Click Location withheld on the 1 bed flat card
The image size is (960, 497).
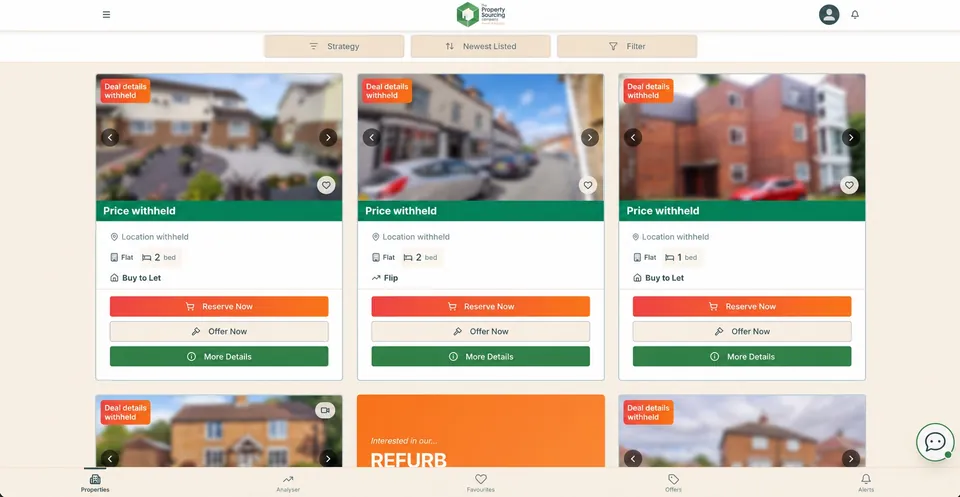pyautogui.click(x=675, y=237)
